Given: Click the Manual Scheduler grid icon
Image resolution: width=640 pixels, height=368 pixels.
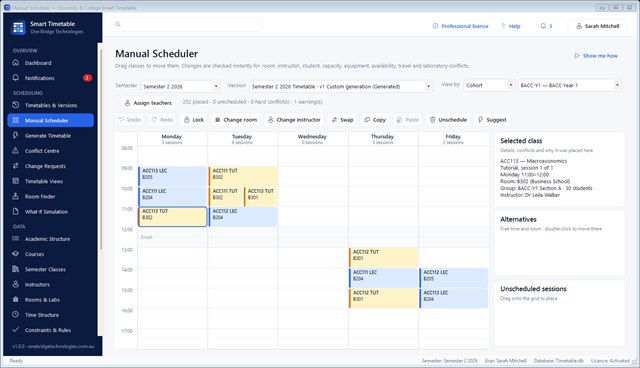Looking at the screenshot, I should pos(16,120).
